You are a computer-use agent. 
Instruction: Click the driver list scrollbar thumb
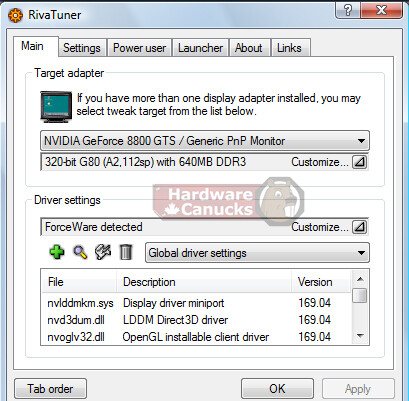(x=360, y=295)
